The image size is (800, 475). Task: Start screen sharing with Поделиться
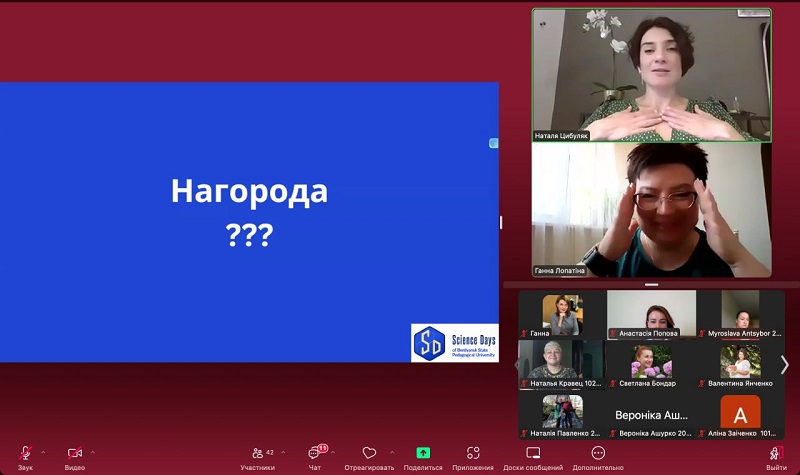point(423,454)
